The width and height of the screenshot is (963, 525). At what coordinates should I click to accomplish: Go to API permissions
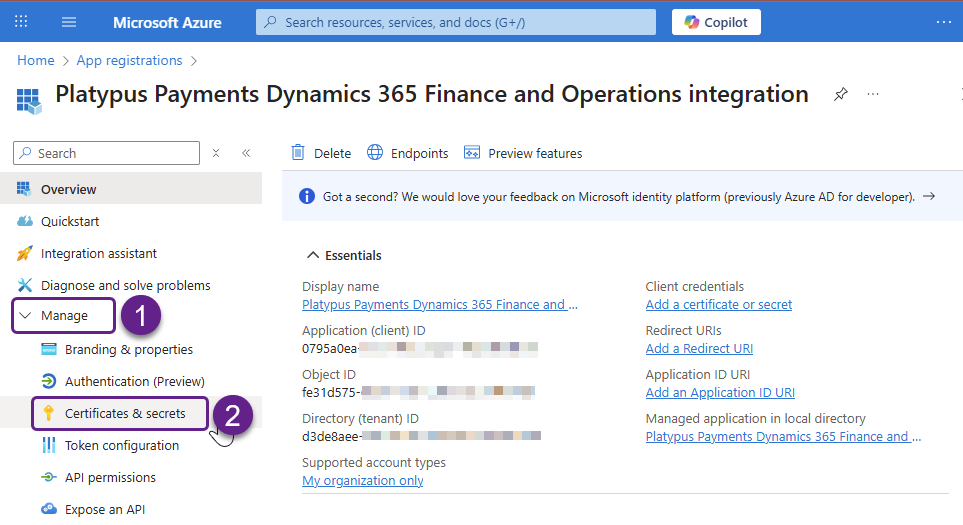110,477
